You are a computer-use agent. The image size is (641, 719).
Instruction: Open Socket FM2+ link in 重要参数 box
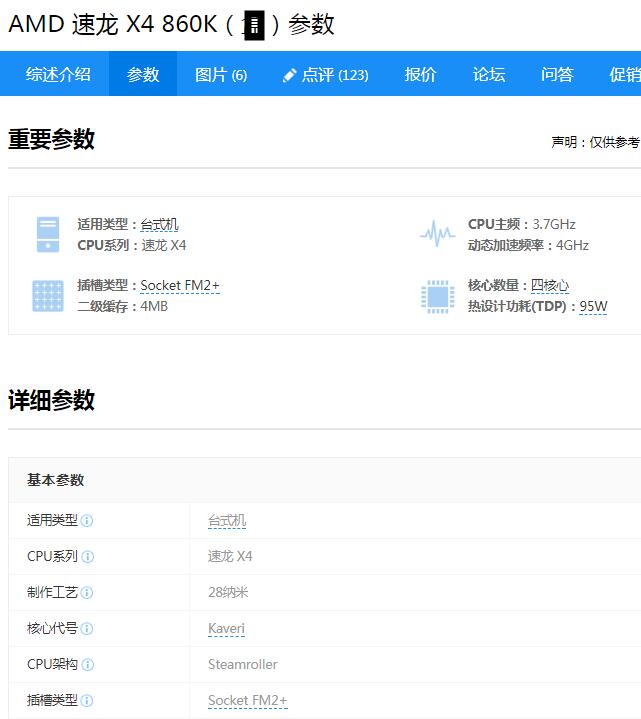click(180, 285)
